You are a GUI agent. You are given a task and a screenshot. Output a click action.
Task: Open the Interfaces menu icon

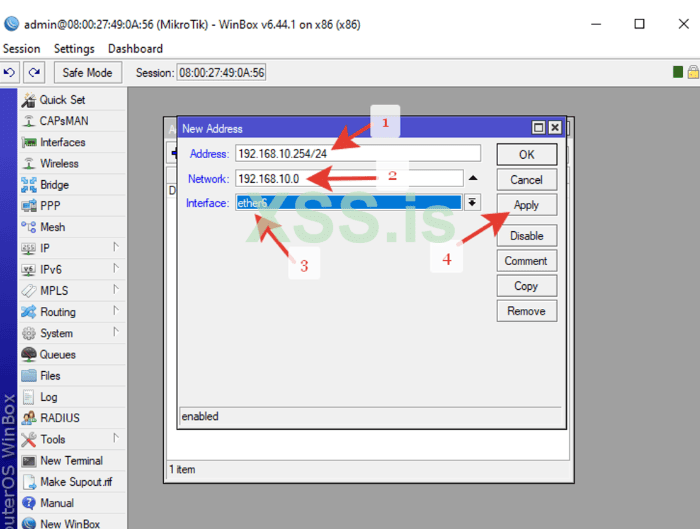[x=29, y=142]
